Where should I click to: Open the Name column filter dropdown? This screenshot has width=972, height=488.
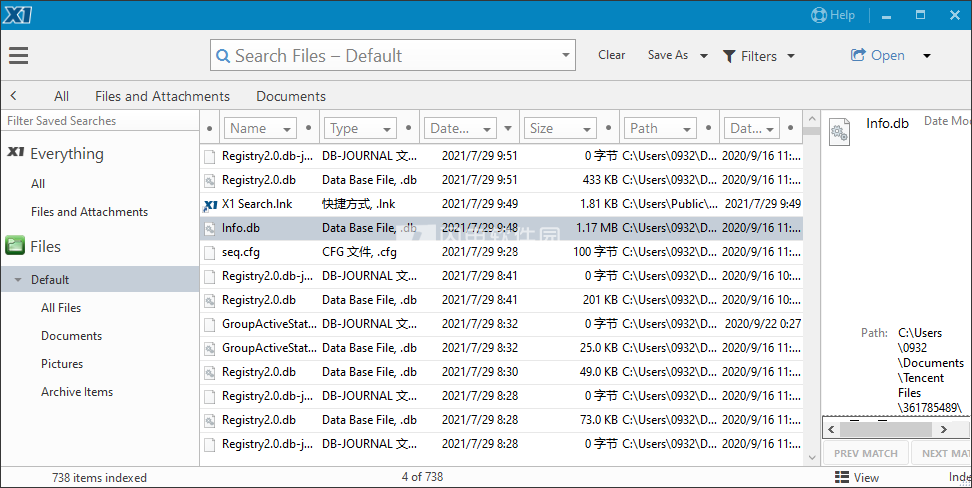(287, 129)
